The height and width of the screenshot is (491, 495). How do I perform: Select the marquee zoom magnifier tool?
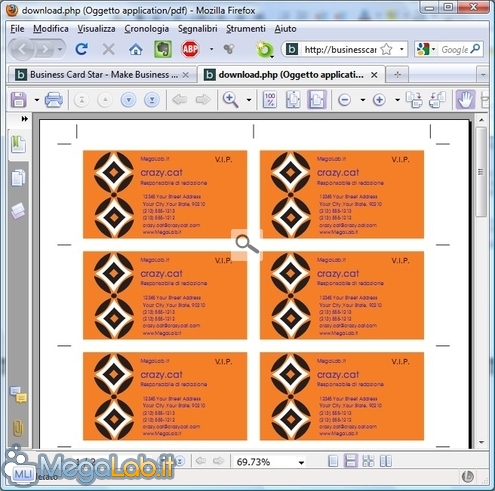point(231,100)
